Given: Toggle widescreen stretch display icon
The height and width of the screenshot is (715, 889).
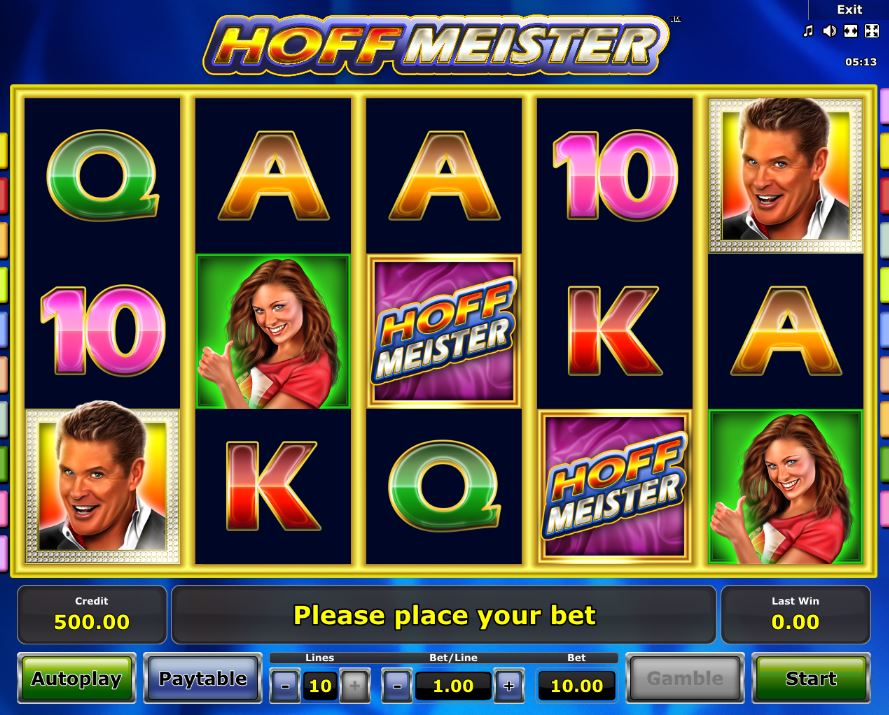Looking at the screenshot, I should [x=850, y=31].
